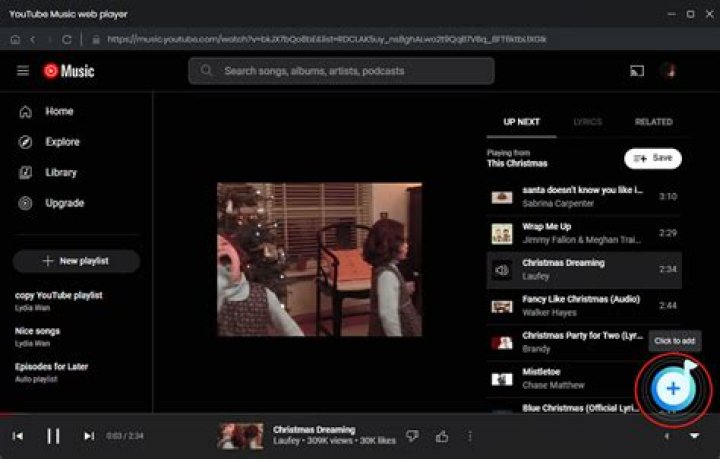Play Fancy Like Christmas (Audio)
This screenshot has height=459, width=720.
pyautogui.click(x=584, y=306)
